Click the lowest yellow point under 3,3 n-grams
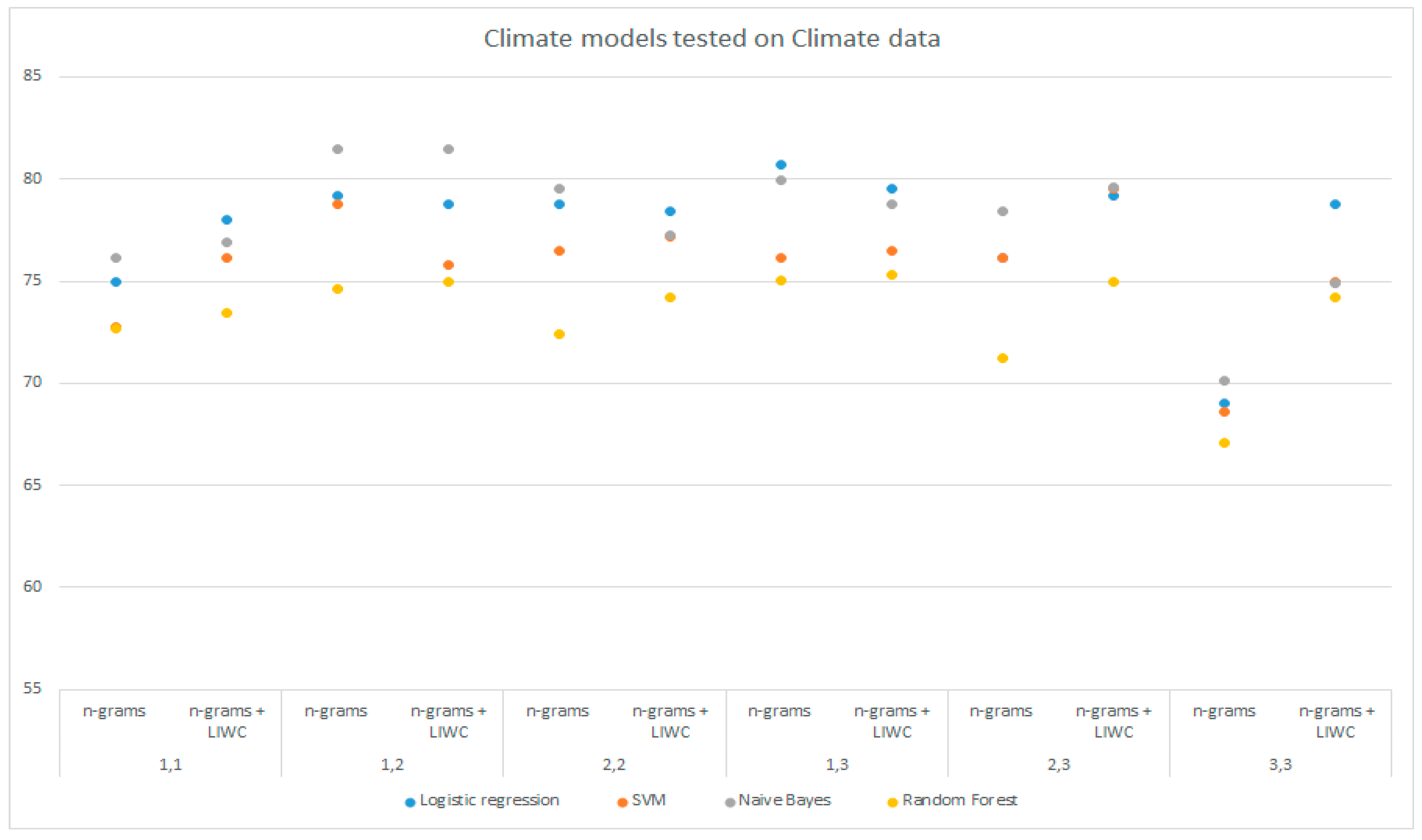The image size is (1422, 840). pyautogui.click(x=1224, y=443)
